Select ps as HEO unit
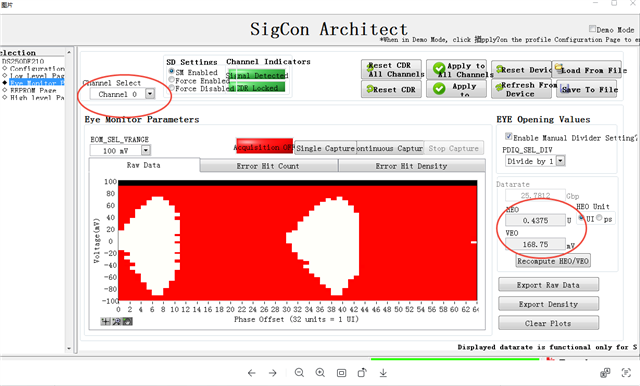This screenshot has width=640, height=386. pyautogui.click(x=599, y=218)
